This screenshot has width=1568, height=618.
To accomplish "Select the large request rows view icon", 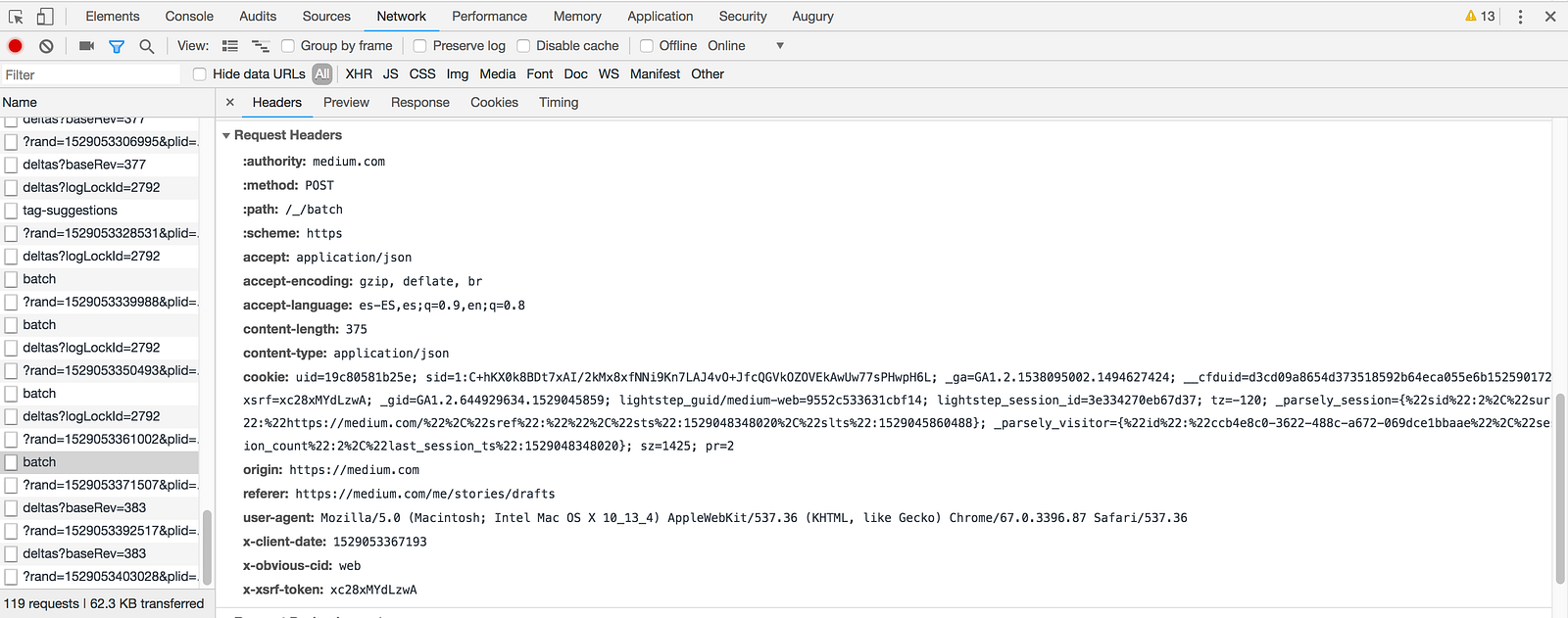I will tap(230, 46).
